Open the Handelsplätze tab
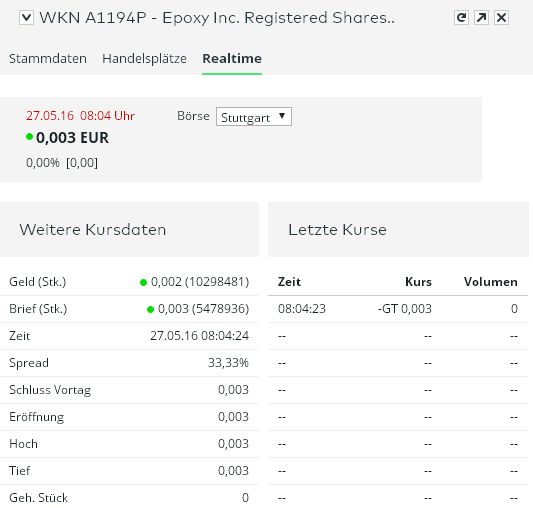The width and height of the screenshot is (533, 508). click(144, 58)
